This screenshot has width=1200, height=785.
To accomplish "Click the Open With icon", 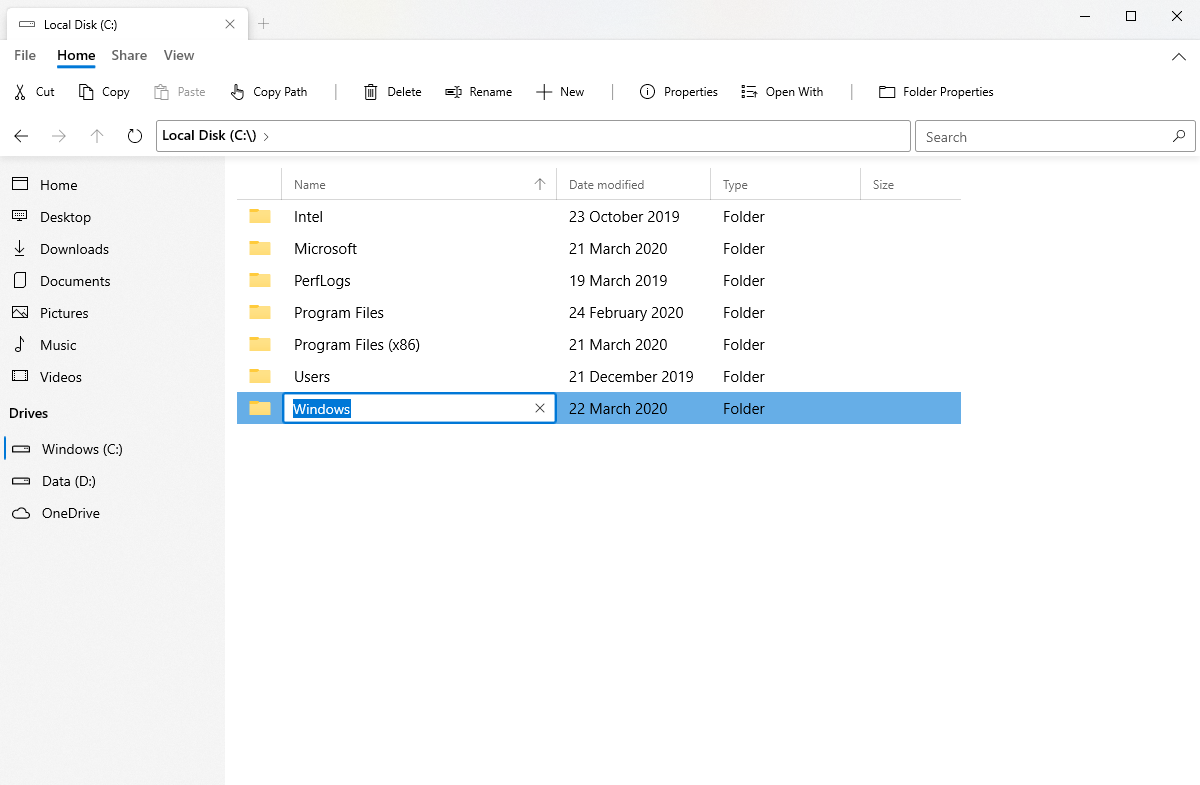I will click(748, 91).
